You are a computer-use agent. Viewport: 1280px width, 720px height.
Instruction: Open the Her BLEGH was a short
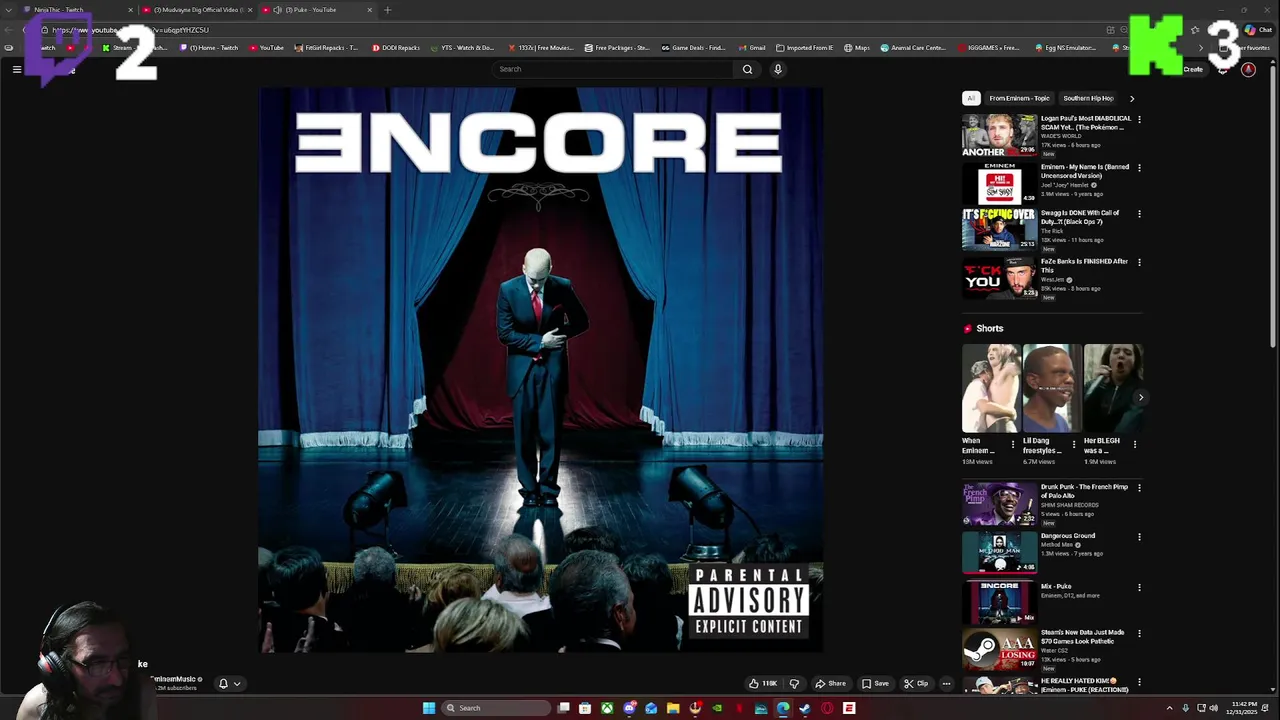[1113, 388]
